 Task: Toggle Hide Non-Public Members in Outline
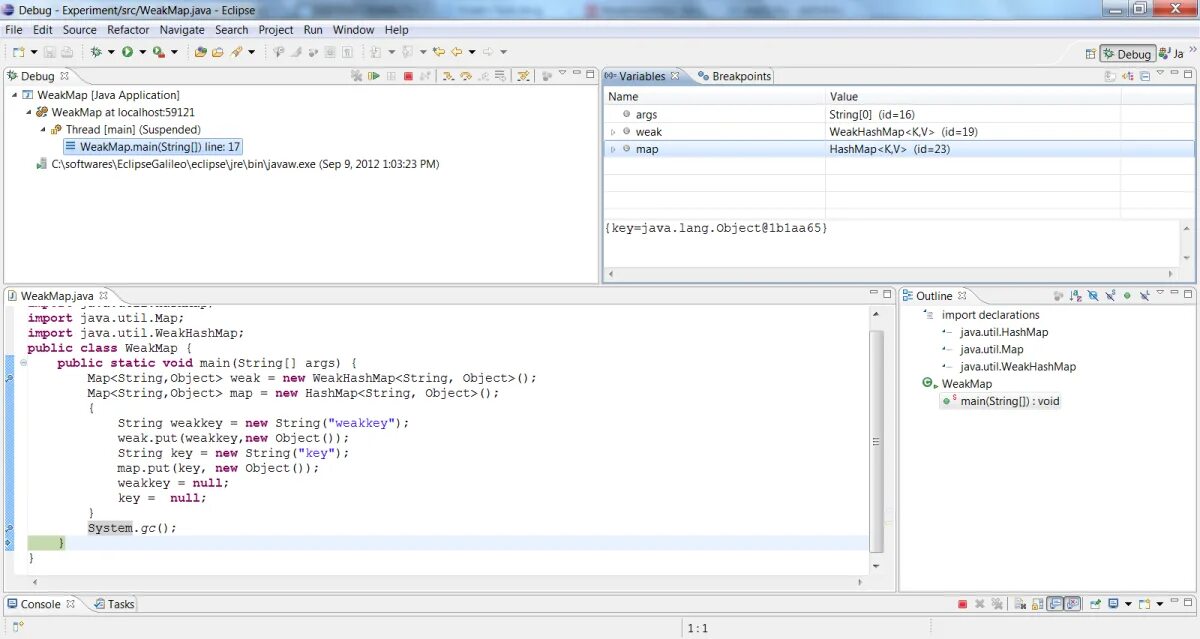[1127, 295]
